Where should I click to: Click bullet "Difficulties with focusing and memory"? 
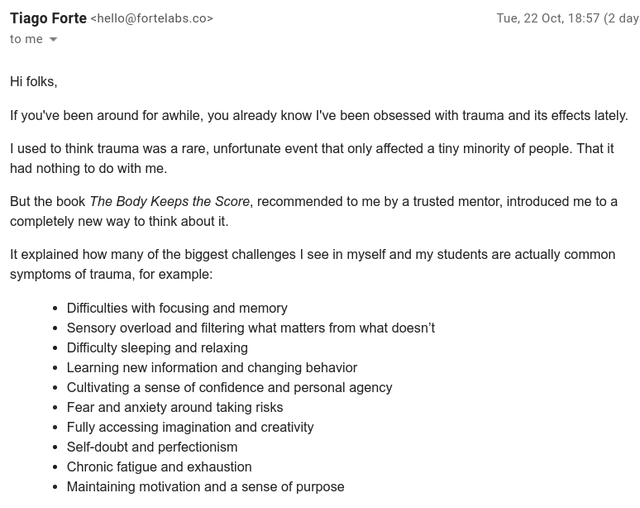coord(177,308)
